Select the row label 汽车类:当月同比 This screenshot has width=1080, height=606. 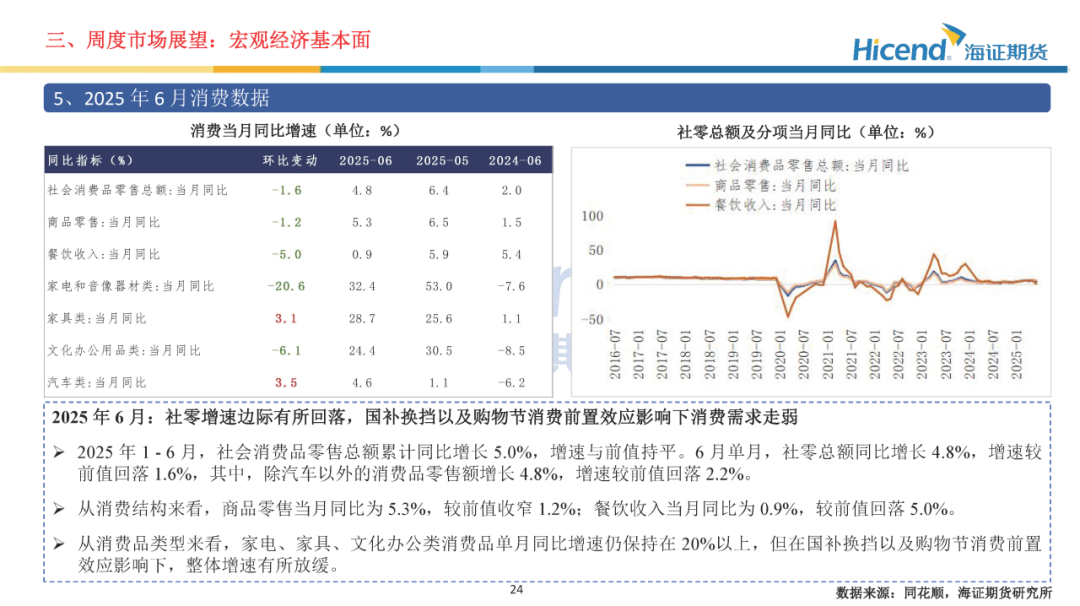(96, 382)
